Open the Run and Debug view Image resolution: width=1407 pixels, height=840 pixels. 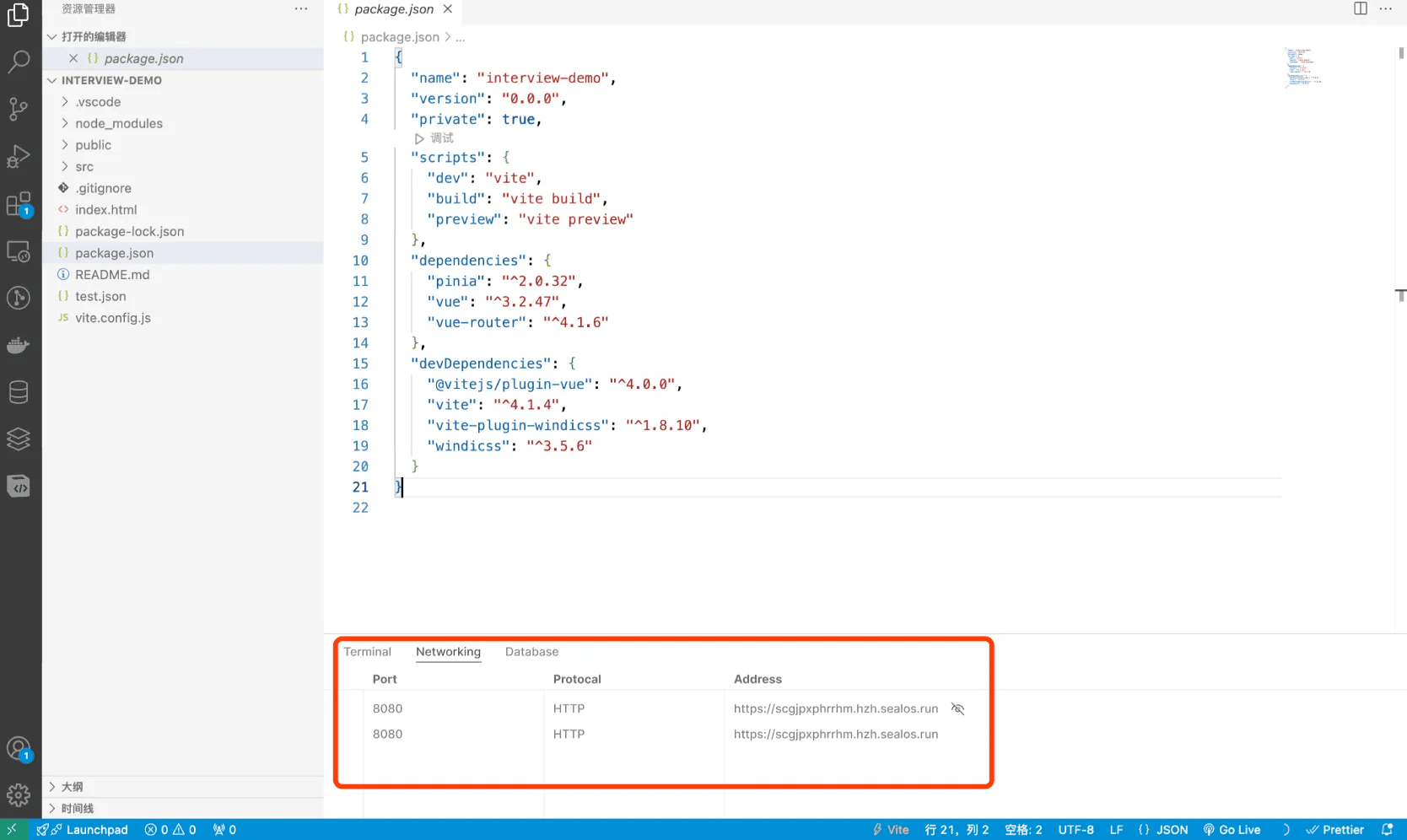(19, 156)
